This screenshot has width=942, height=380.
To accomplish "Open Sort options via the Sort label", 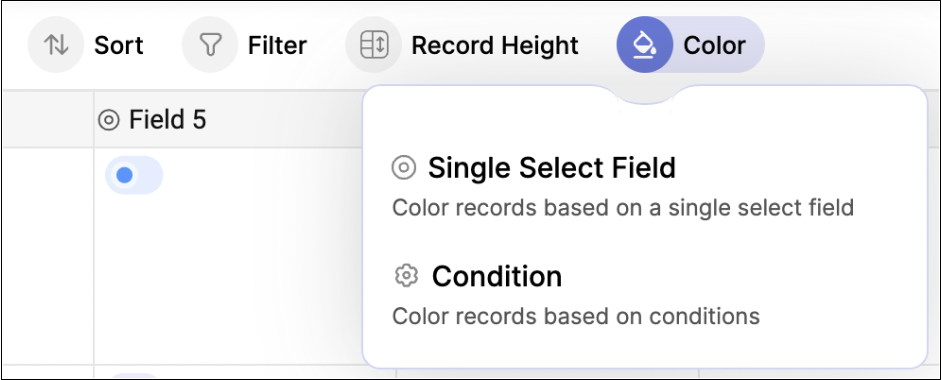I will click(x=118, y=46).
